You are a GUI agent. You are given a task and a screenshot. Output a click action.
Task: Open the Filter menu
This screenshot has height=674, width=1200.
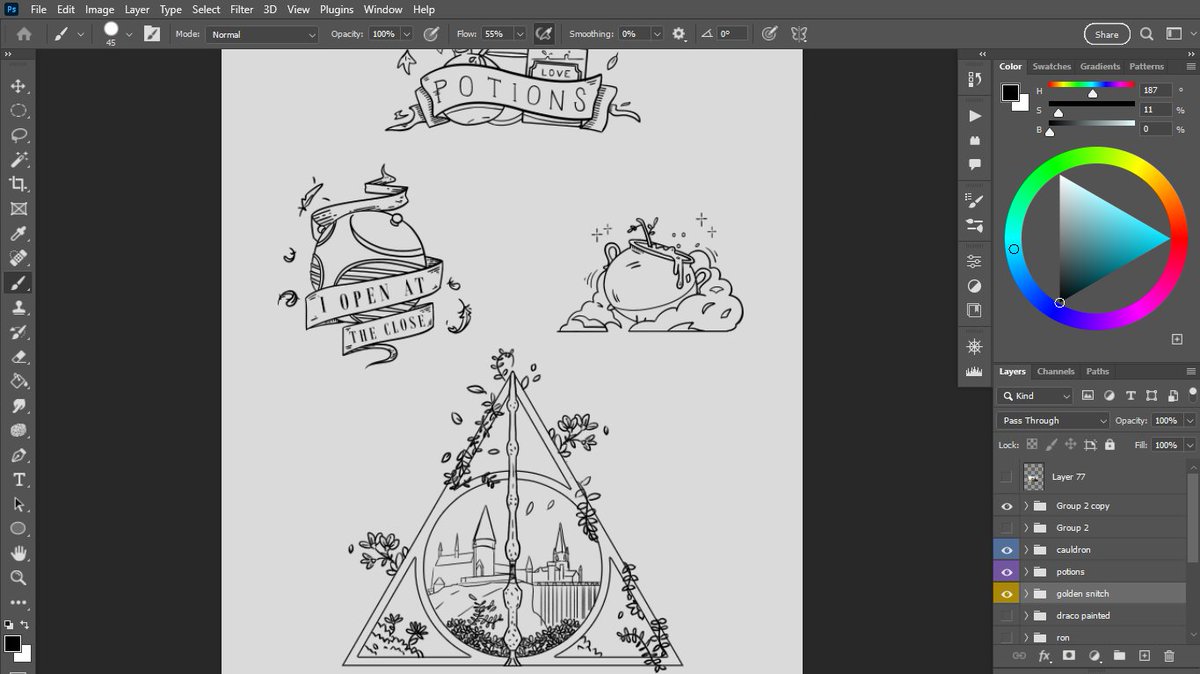pyautogui.click(x=242, y=9)
